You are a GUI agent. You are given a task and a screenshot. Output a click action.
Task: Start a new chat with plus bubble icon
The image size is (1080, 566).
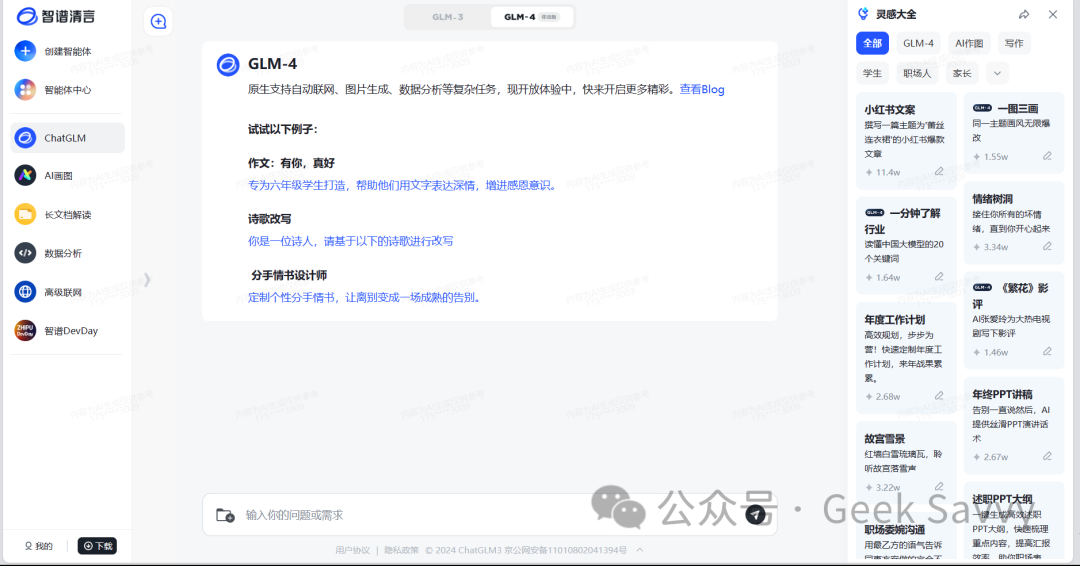(158, 21)
